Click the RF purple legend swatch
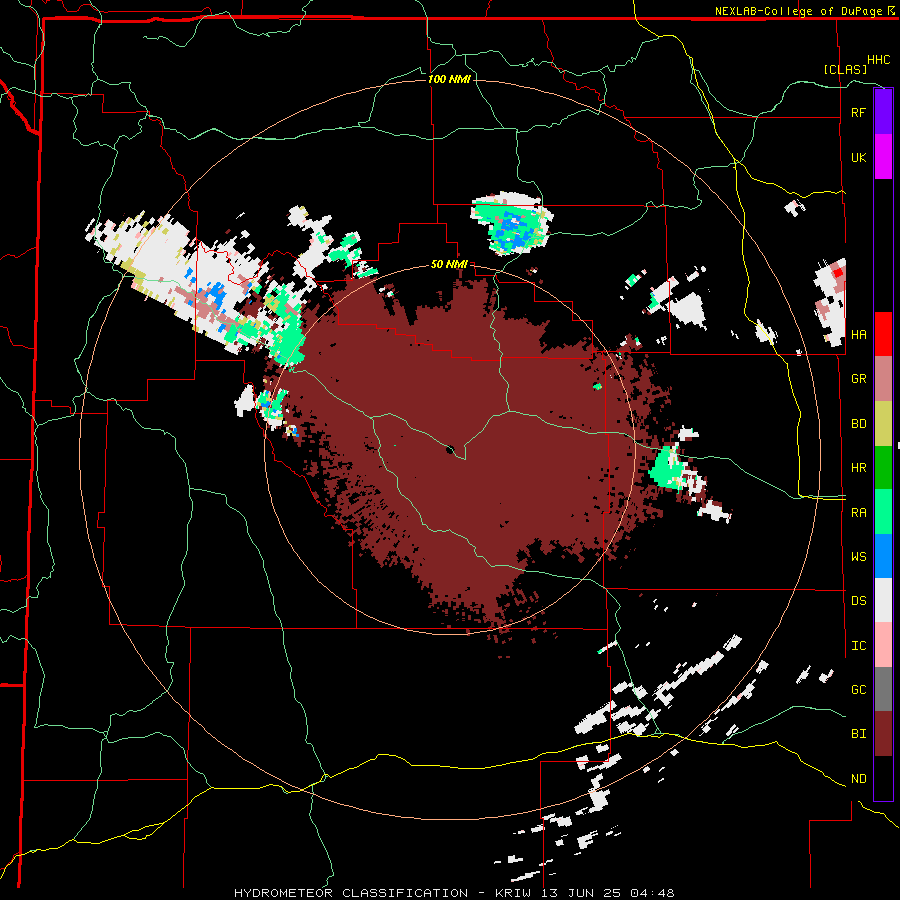Image resolution: width=900 pixels, height=900 pixels. coord(883,112)
